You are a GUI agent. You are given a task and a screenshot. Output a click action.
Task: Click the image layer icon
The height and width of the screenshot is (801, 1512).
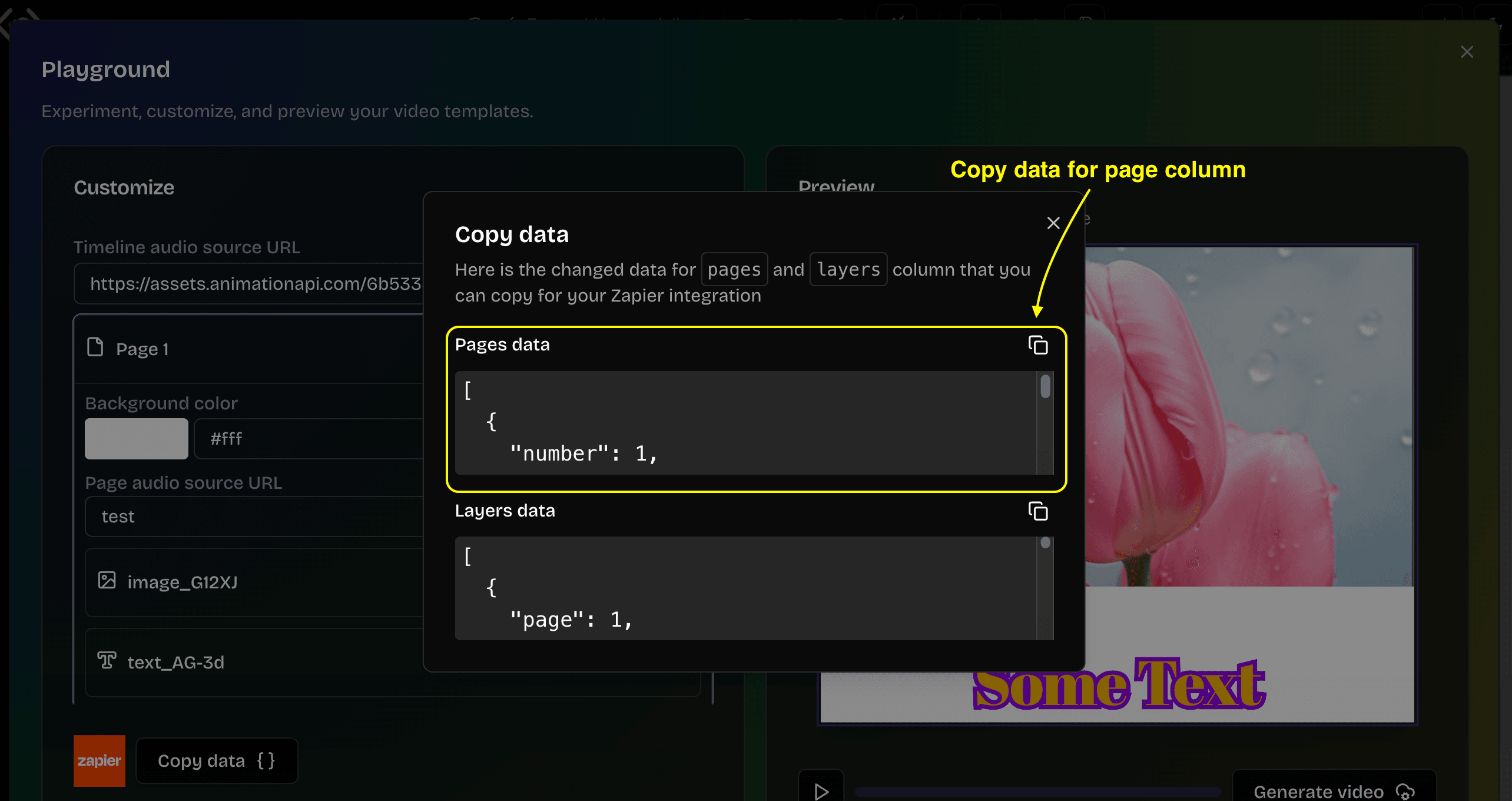(x=107, y=581)
